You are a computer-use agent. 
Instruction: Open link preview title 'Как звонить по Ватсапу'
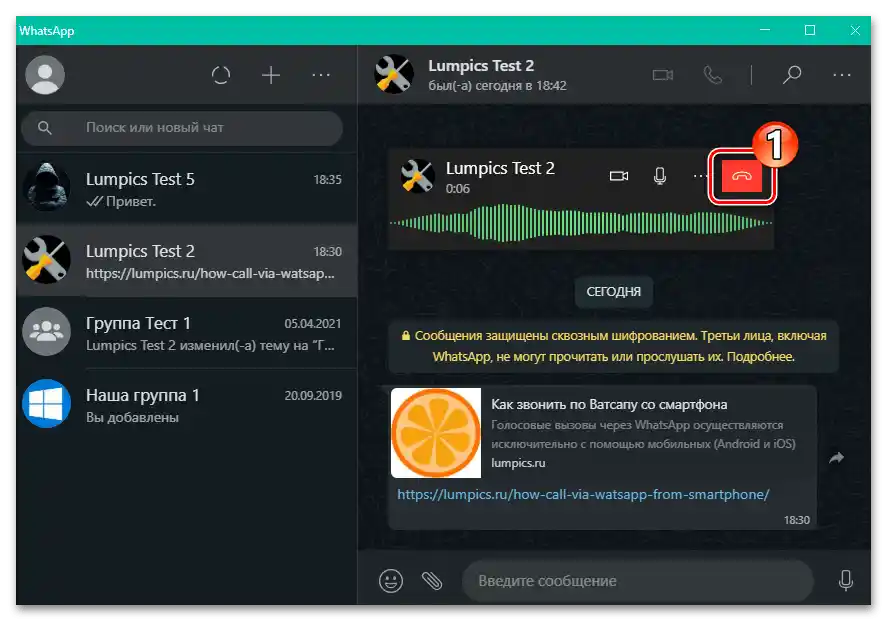point(609,404)
